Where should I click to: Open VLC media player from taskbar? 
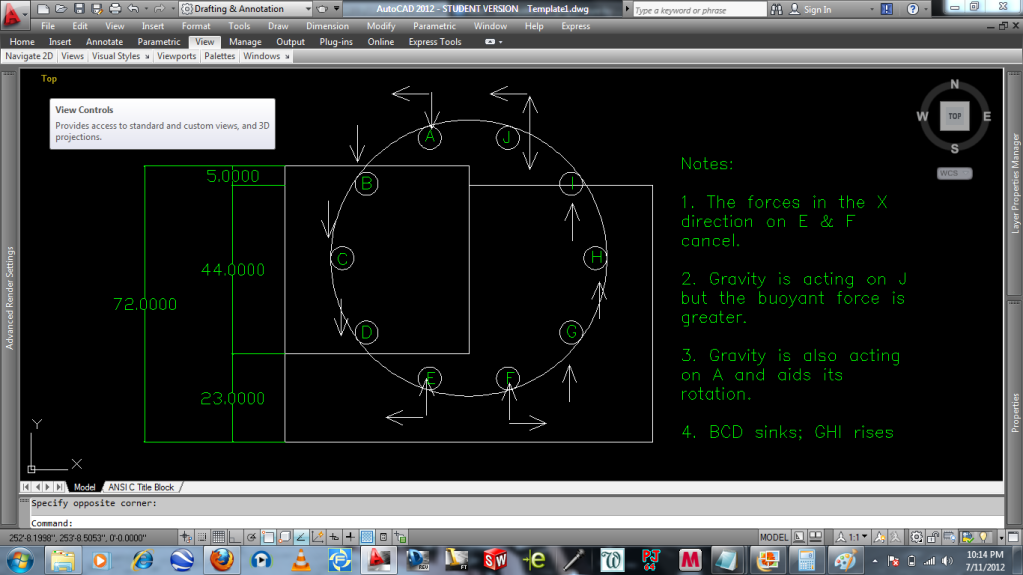(301, 560)
